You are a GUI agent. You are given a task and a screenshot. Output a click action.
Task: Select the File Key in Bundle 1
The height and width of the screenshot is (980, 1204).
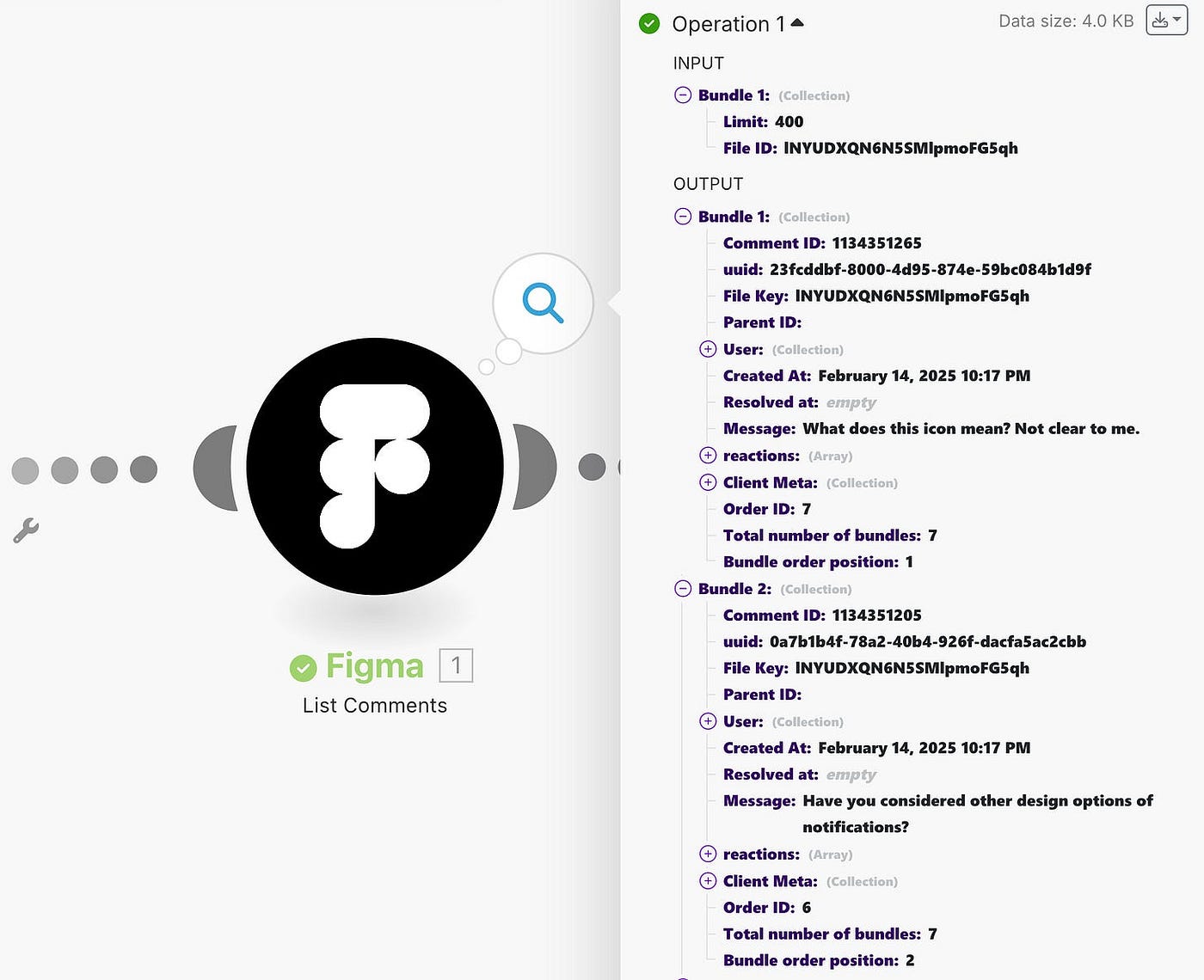[912, 296]
